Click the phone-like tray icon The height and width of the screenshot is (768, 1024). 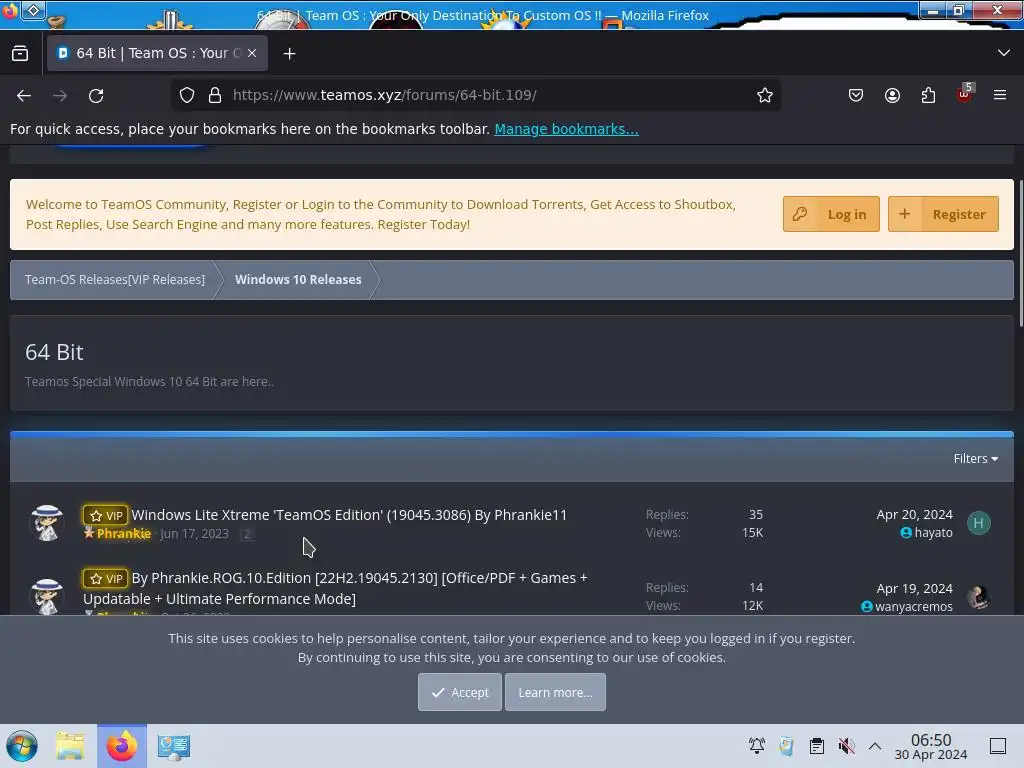tap(786, 746)
